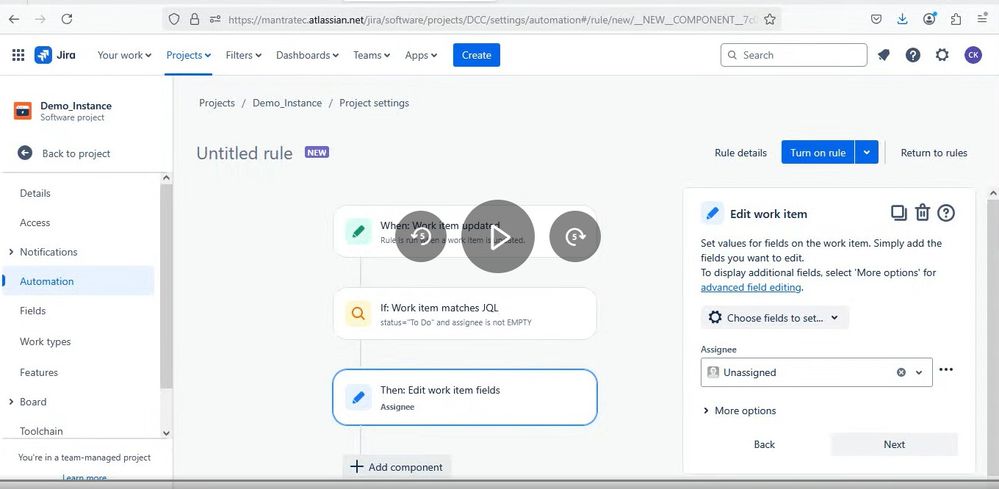Screen dimensions: 999x489
Task: Open the advanced field editing link
Action: (751, 288)
